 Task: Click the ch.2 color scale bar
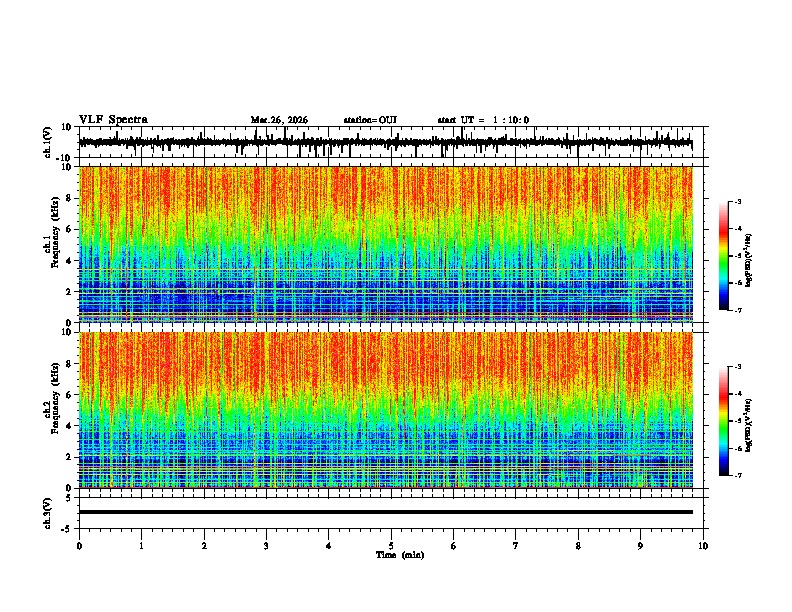pyautogui.click(x=724, y=421)
